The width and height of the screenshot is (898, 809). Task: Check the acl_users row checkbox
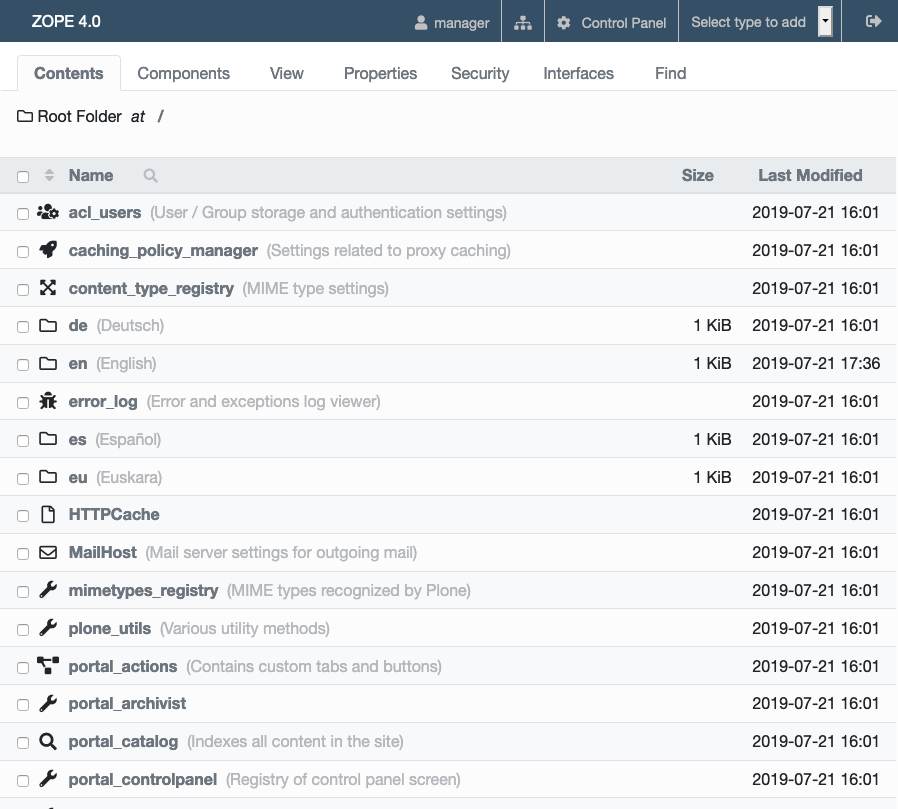pyautogui.click(x=23, y=214)
